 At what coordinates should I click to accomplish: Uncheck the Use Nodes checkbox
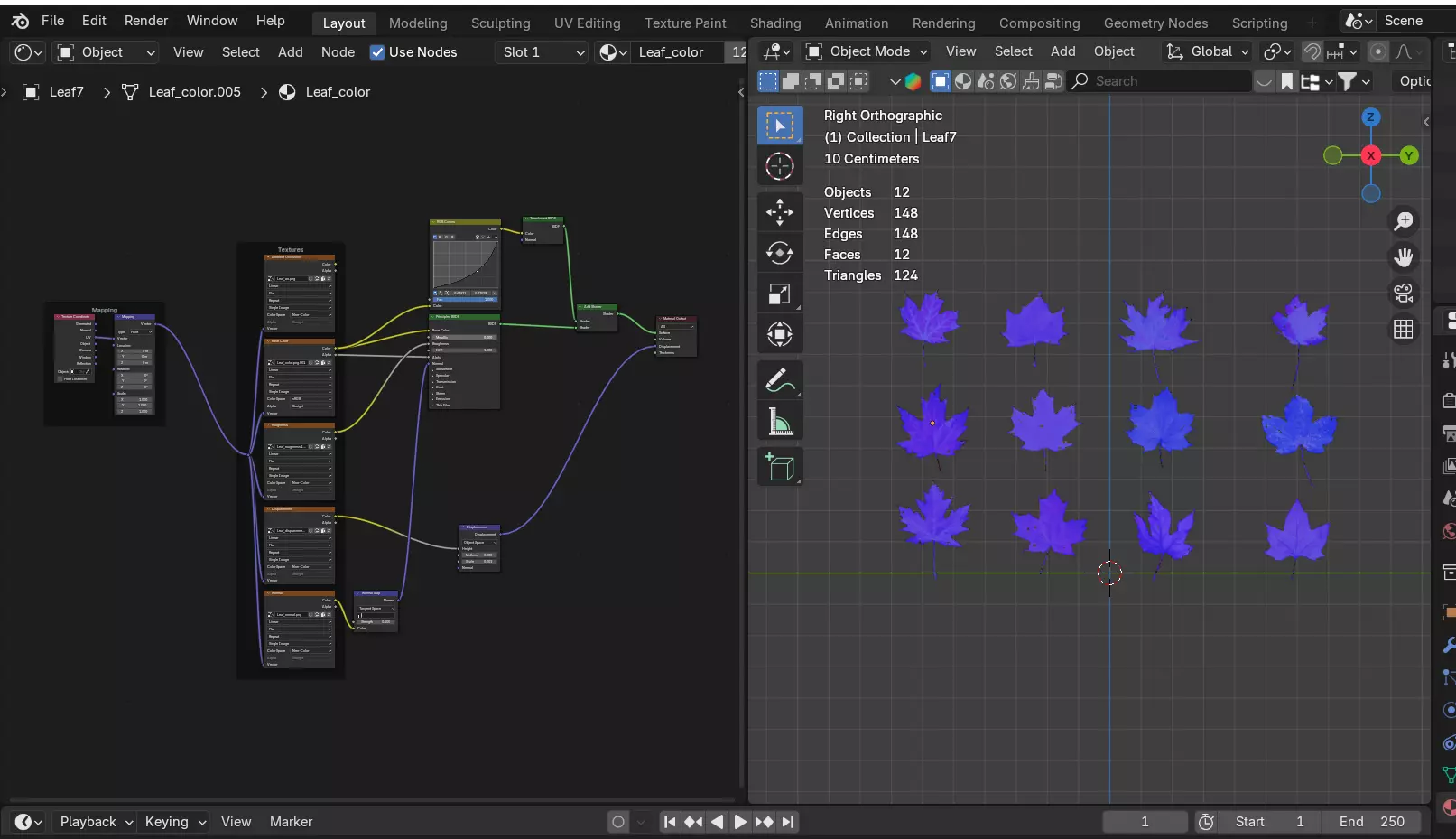click(x=377, y=52)
